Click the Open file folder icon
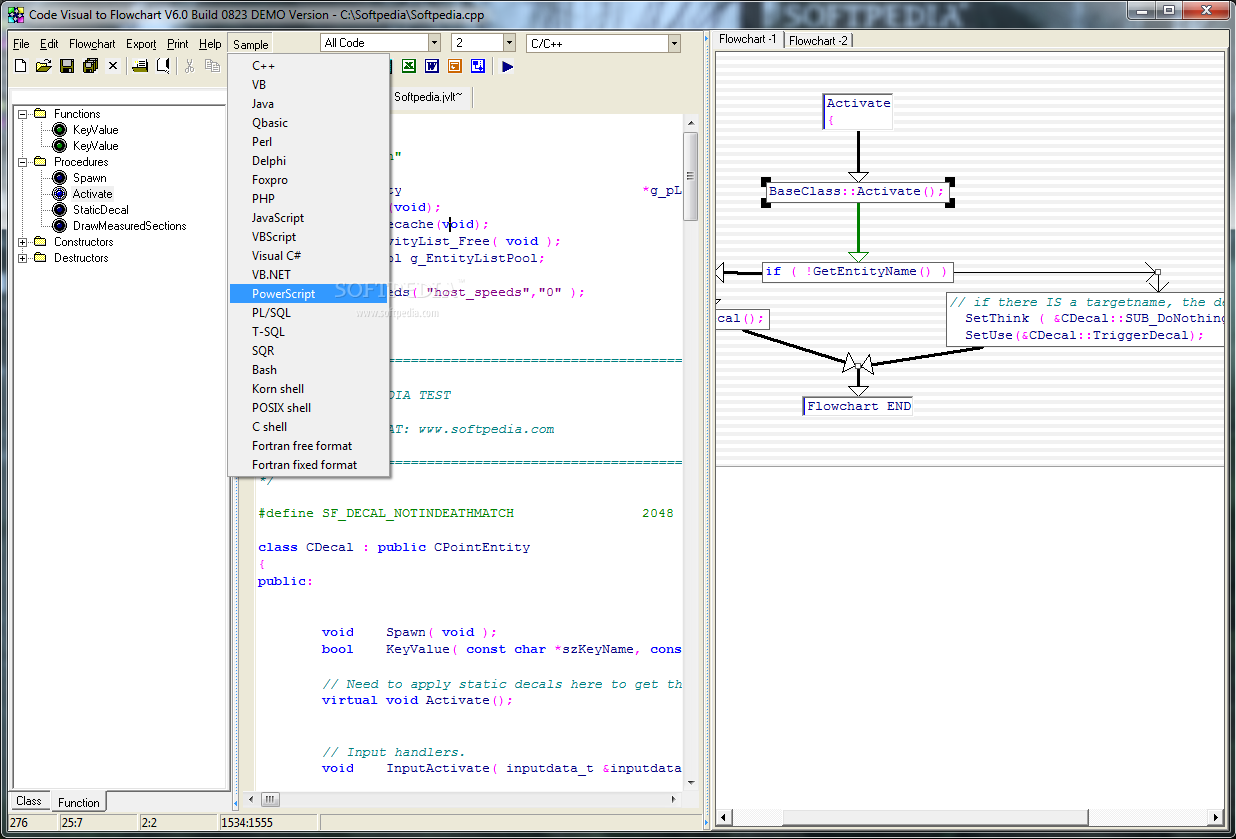Viewport: 1236px width, 839px height. 43,66
